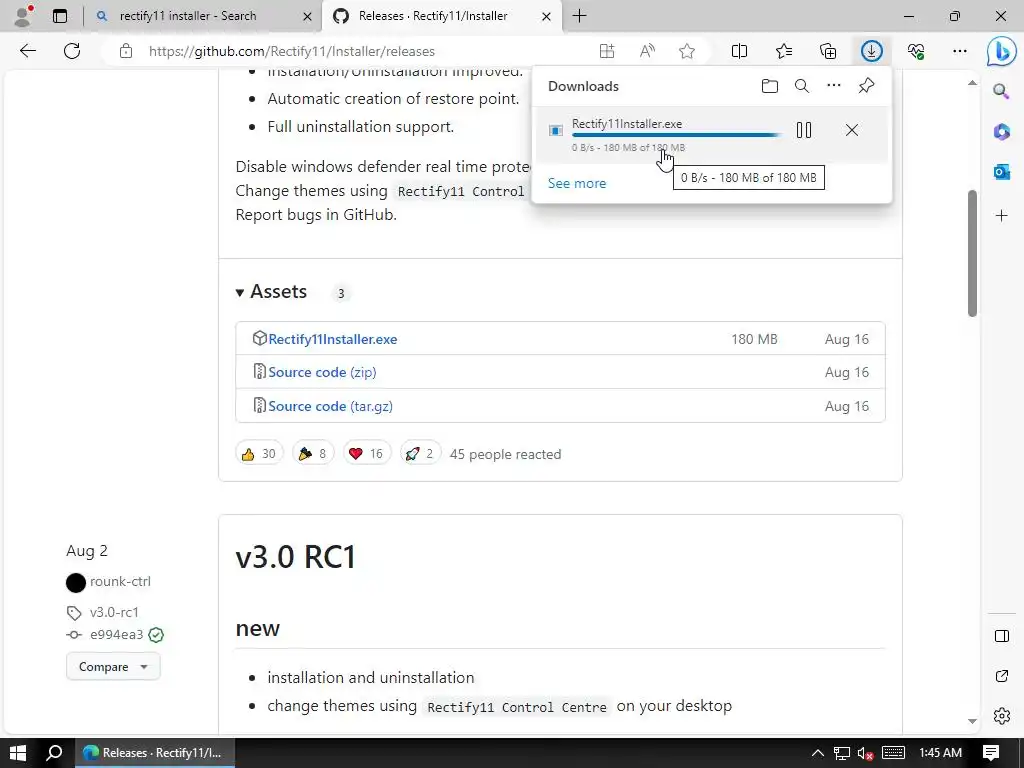Screen dimensions: 1024x768
Task: Toggle heart reaction 16
Action: pyautogui.click(x=366, y=453)
